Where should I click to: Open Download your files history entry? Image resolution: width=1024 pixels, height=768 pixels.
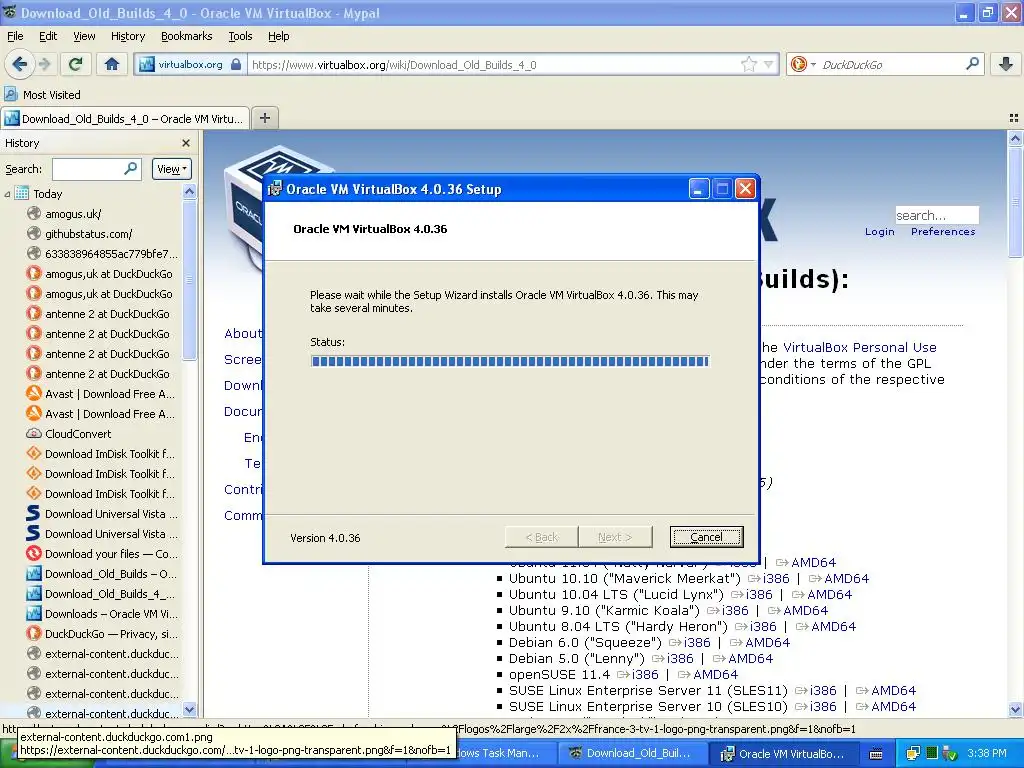[111, 554]
